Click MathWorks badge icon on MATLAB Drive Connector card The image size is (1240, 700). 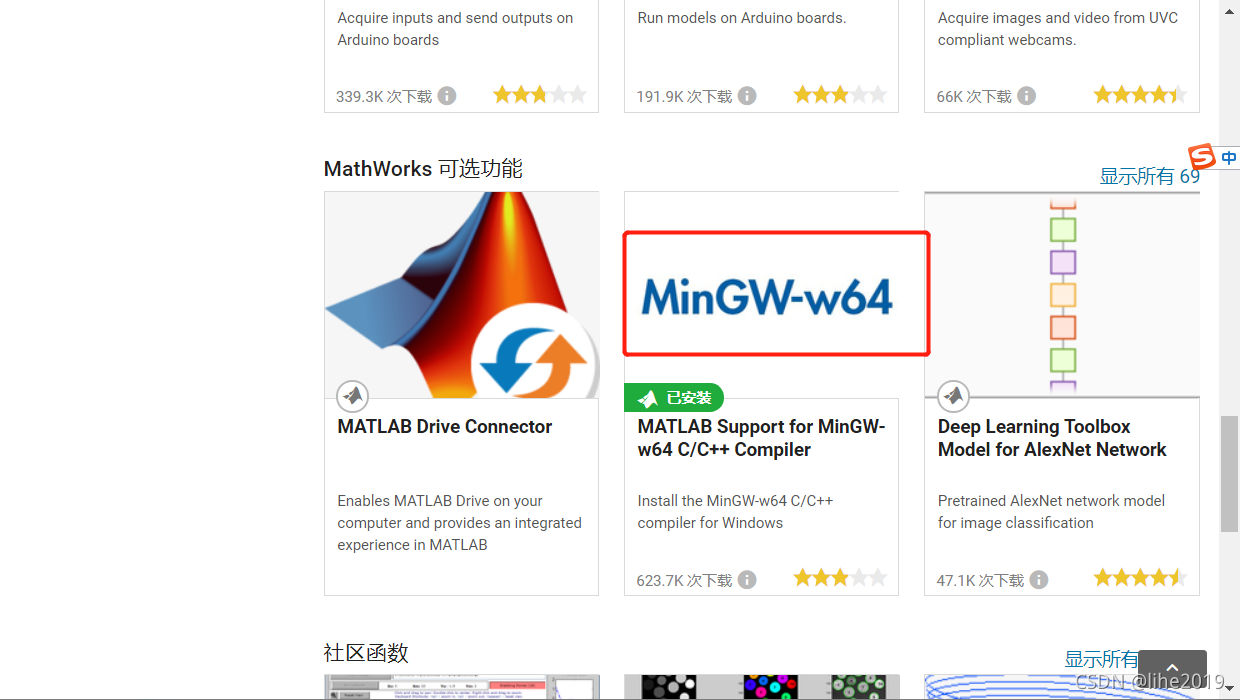[x=352, y=396]
